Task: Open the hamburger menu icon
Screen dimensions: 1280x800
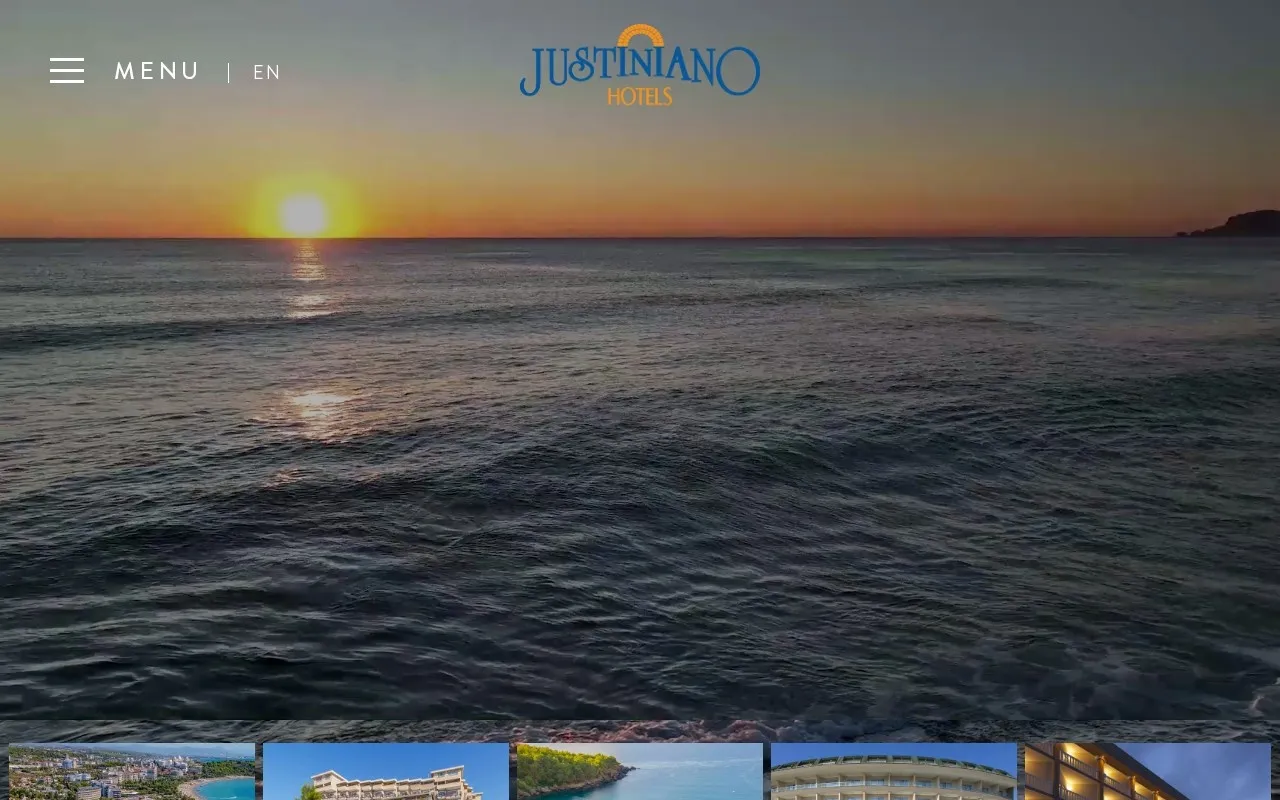Action: (x=67, y=71)
